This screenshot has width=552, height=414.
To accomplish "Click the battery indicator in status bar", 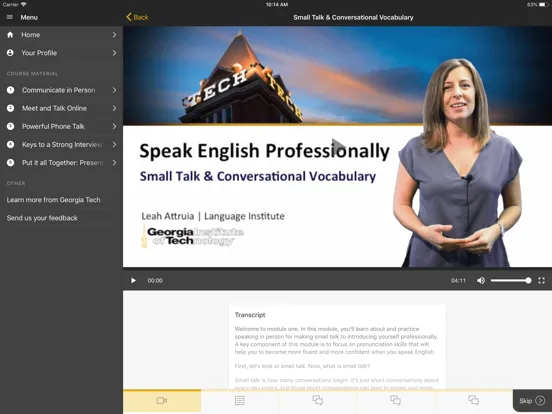I will 544,5.
